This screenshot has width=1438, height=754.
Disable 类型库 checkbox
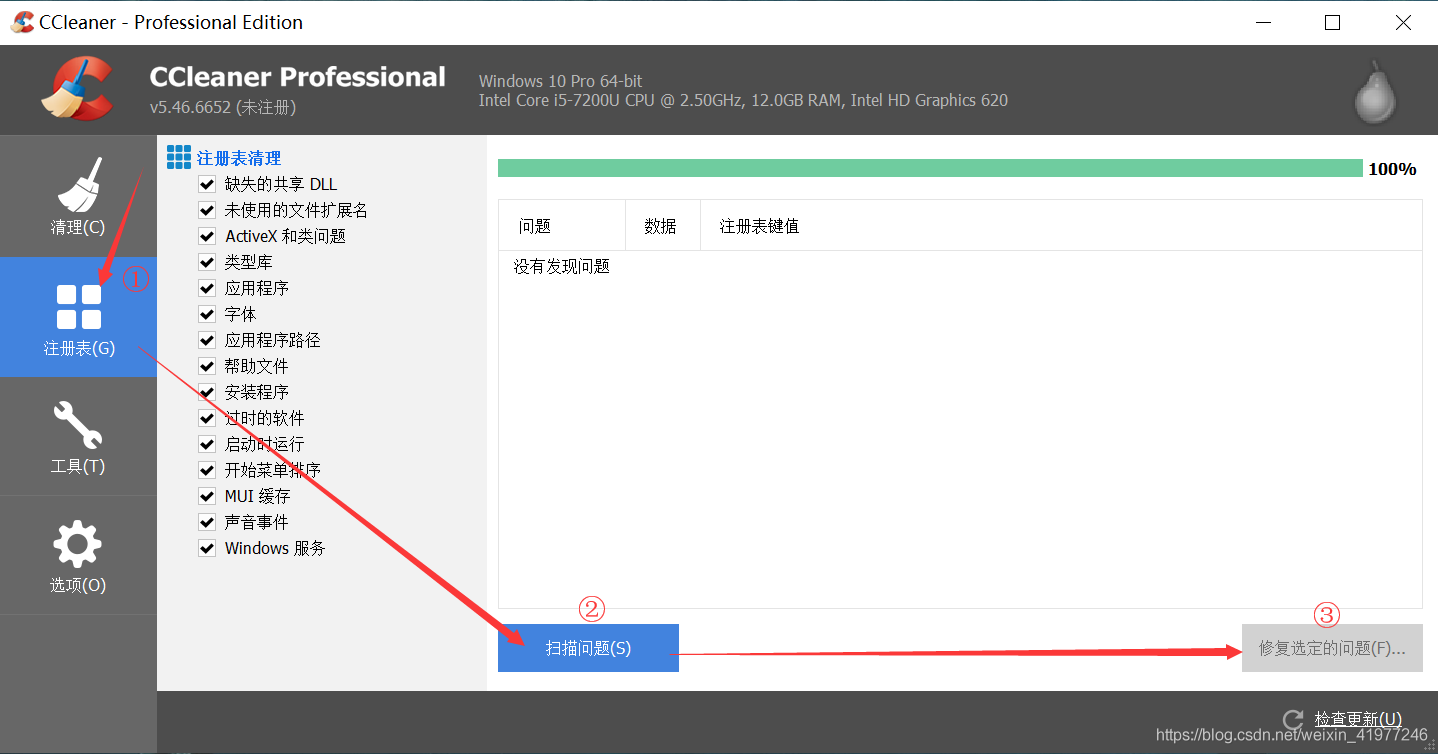click(x=207, y=262)
